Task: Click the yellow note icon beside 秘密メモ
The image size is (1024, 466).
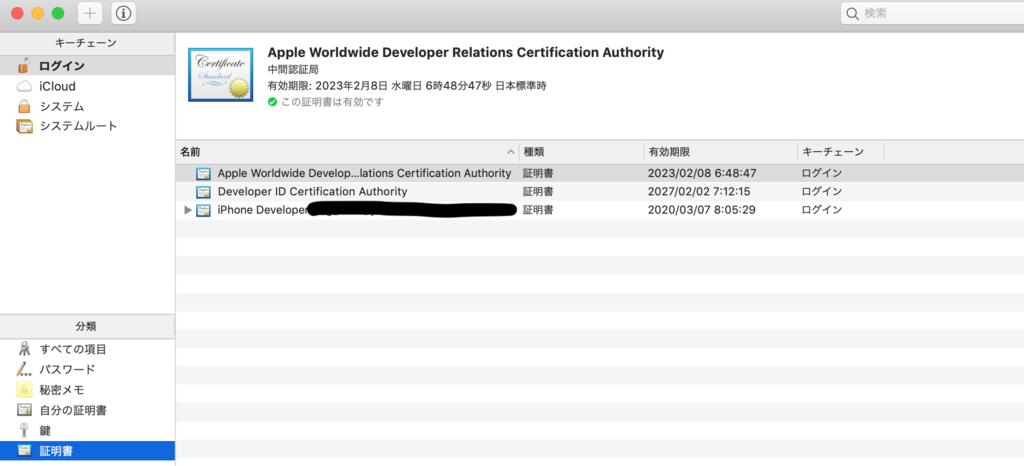Action: 24,390
